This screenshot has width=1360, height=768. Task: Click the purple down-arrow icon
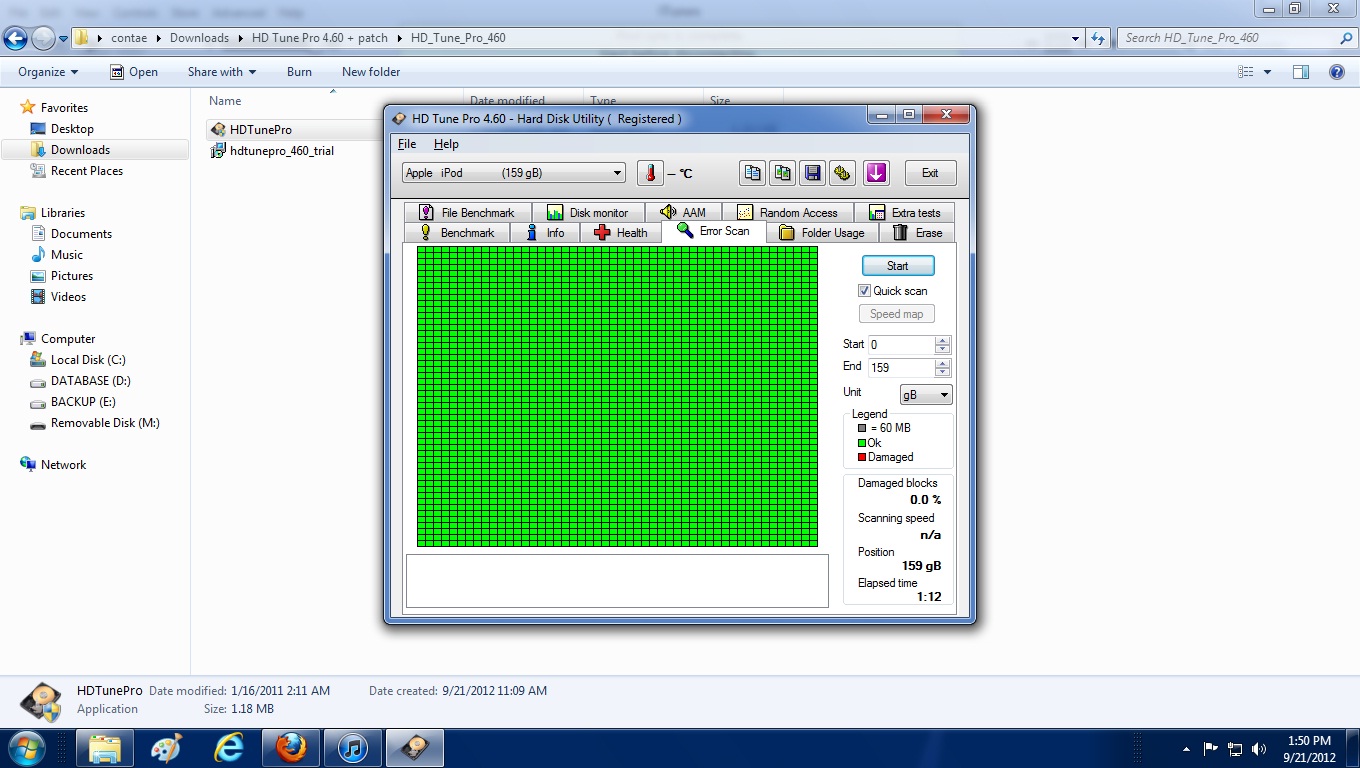(x=876, y=173)
